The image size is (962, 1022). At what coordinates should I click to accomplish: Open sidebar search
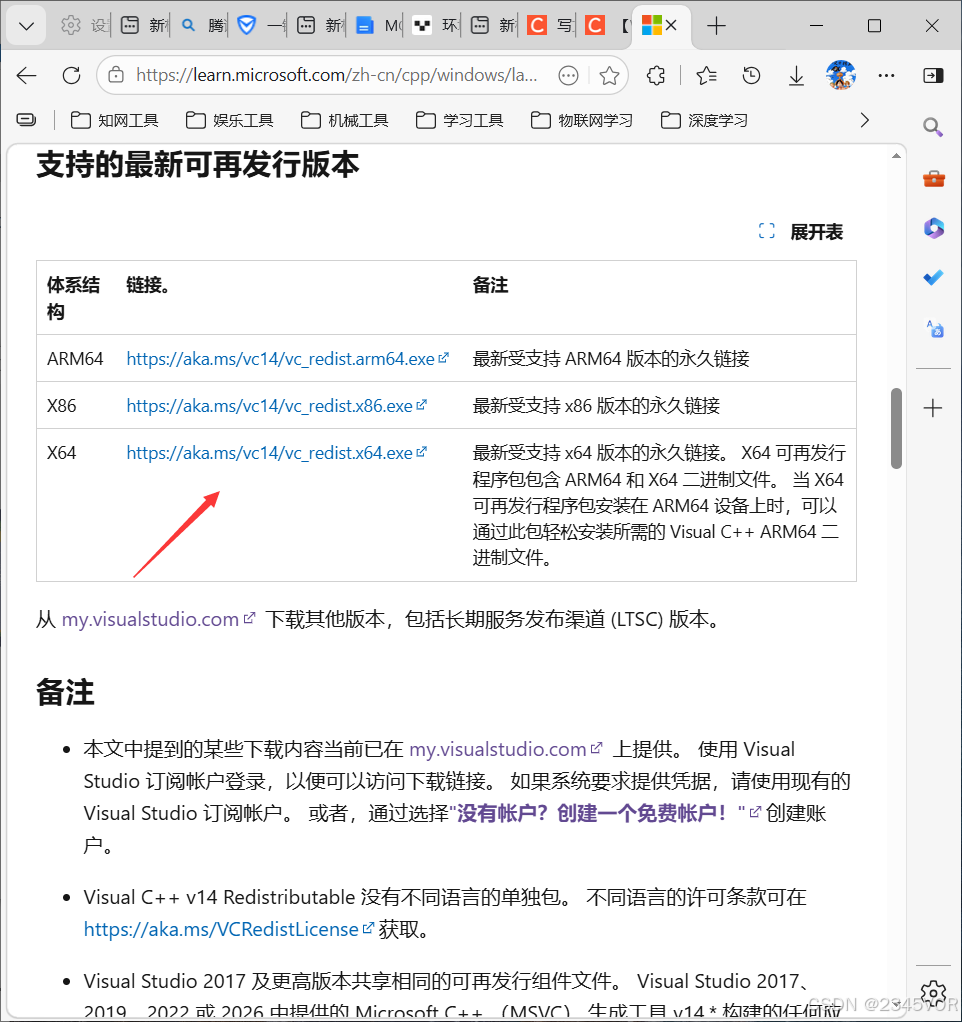[x=932, y=127]
